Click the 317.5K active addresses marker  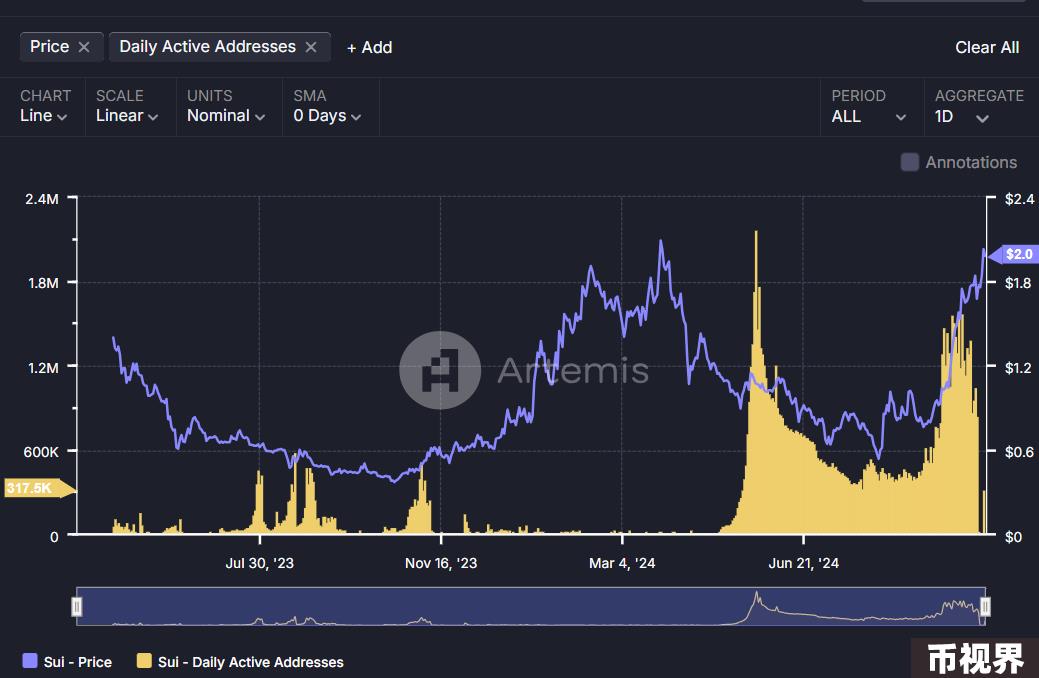[x=40, y=488]
